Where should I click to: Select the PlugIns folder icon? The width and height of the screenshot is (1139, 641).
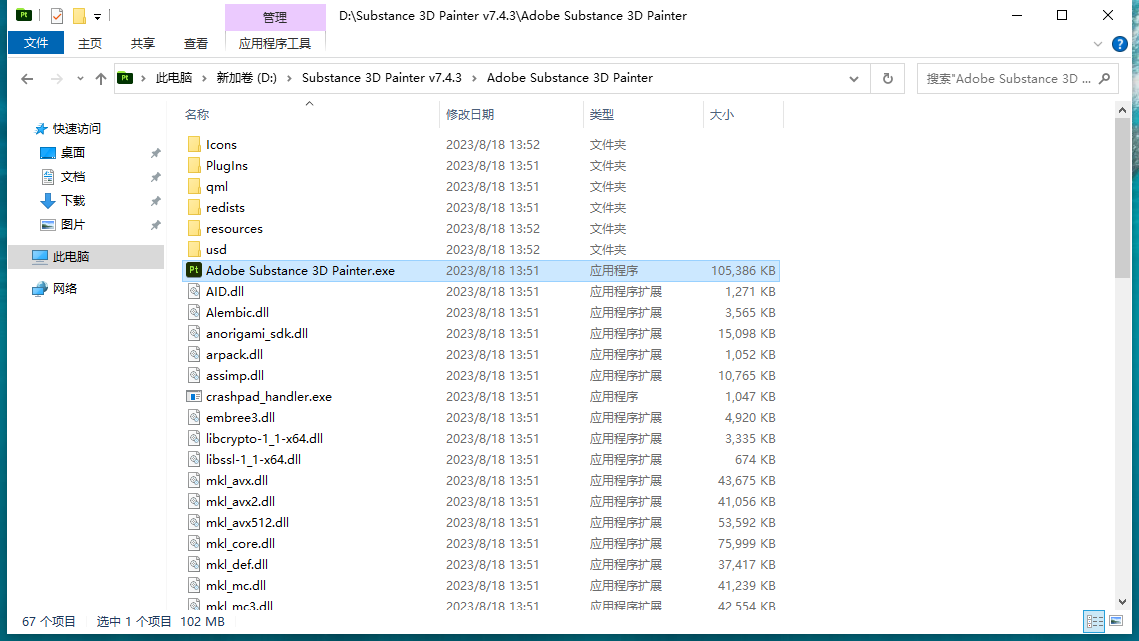click(x=194, y=165)
